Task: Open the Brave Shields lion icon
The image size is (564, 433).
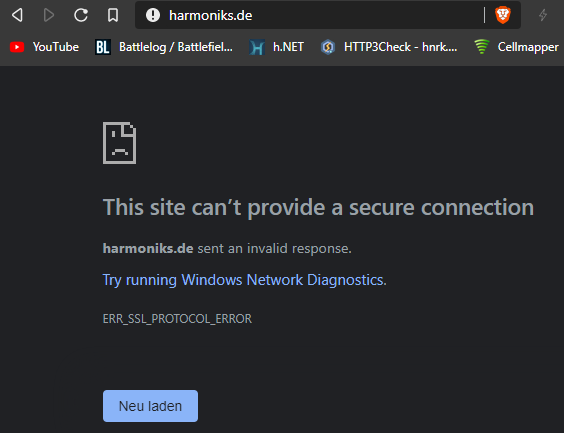Action: point(502,15)
